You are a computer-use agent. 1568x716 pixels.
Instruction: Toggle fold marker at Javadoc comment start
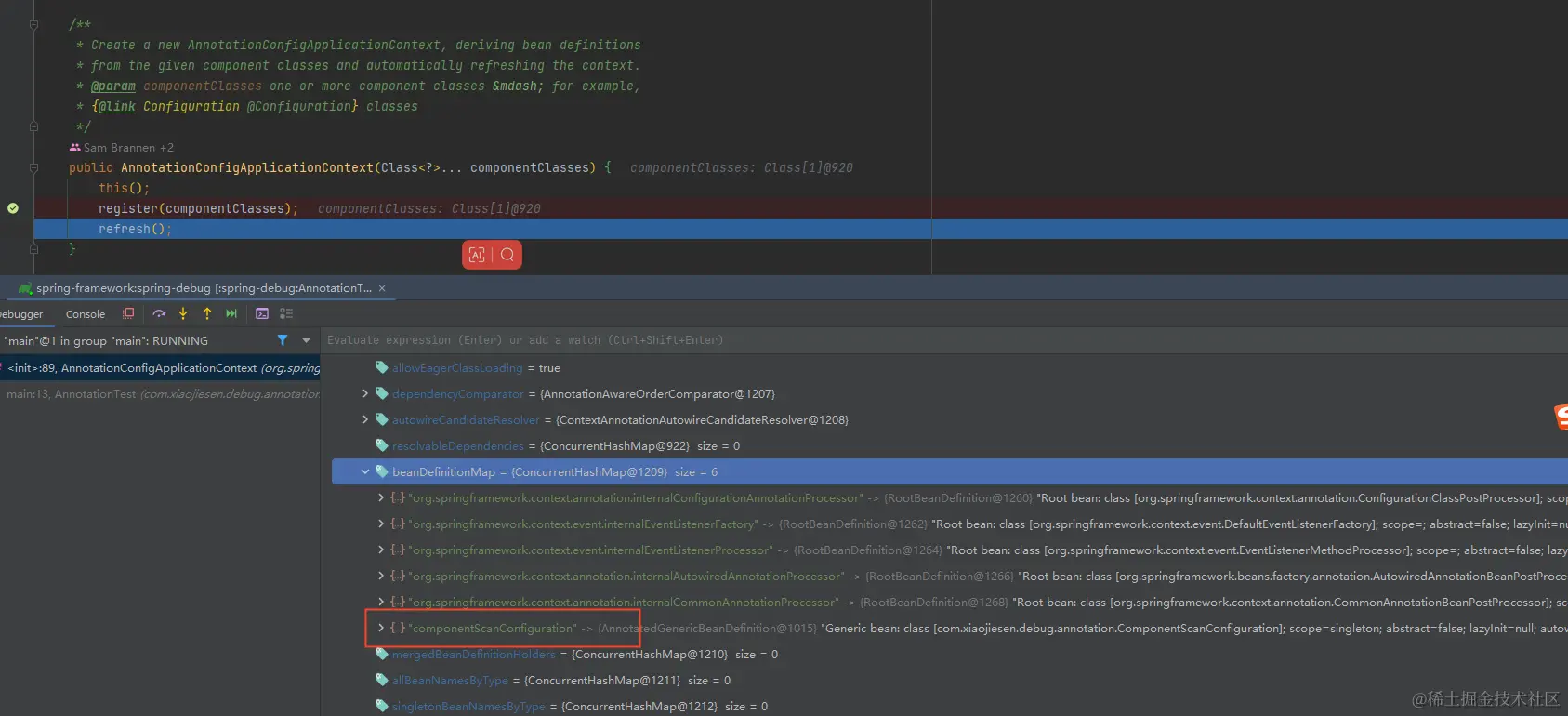coord(33,25)
